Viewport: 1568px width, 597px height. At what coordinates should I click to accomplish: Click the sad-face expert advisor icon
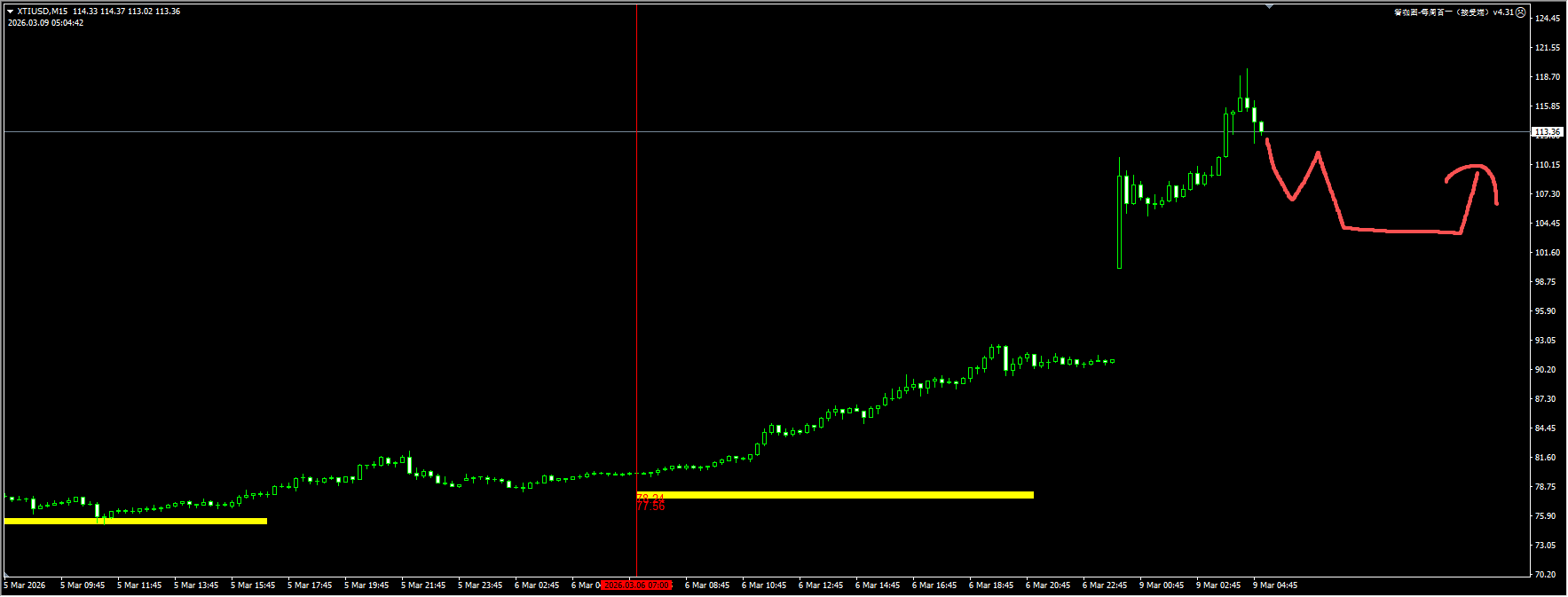point(1520,12)
